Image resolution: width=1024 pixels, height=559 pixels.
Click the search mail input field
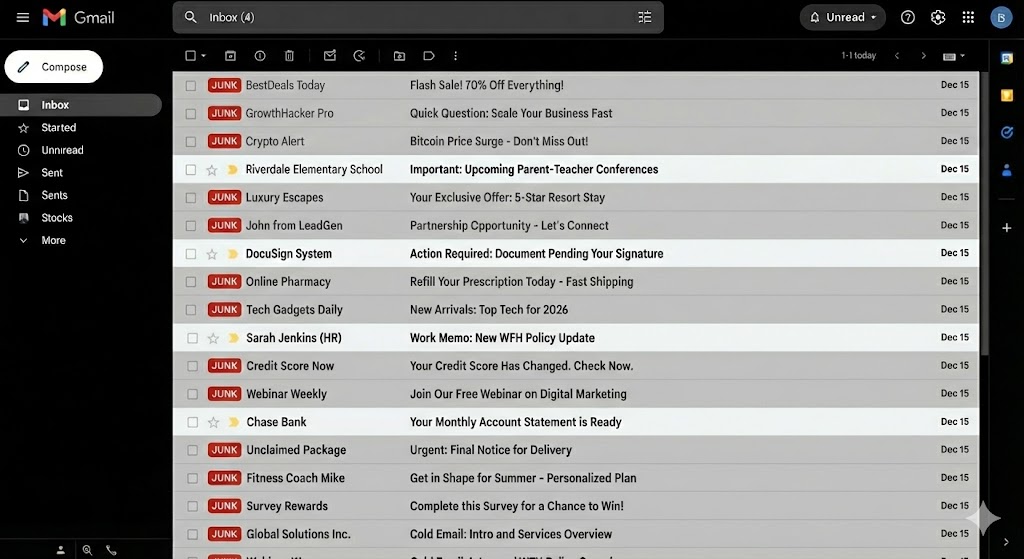[x=418, y=17]
